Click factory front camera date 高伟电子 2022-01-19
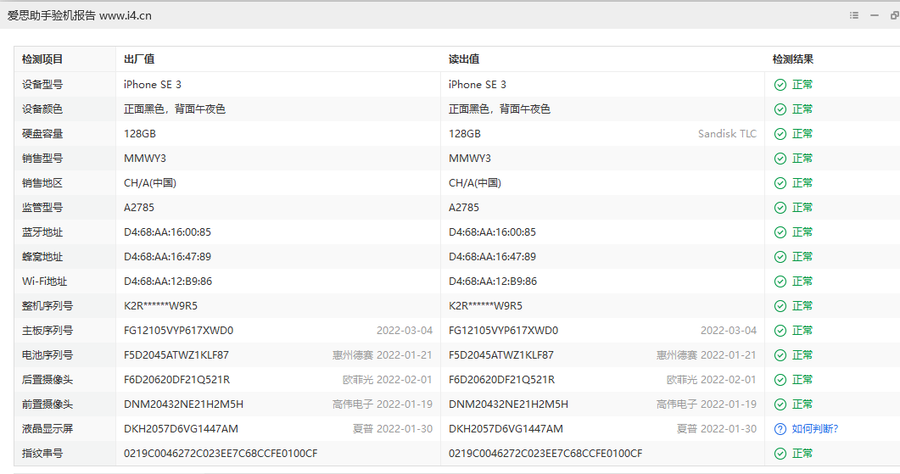 click(382, 405)
